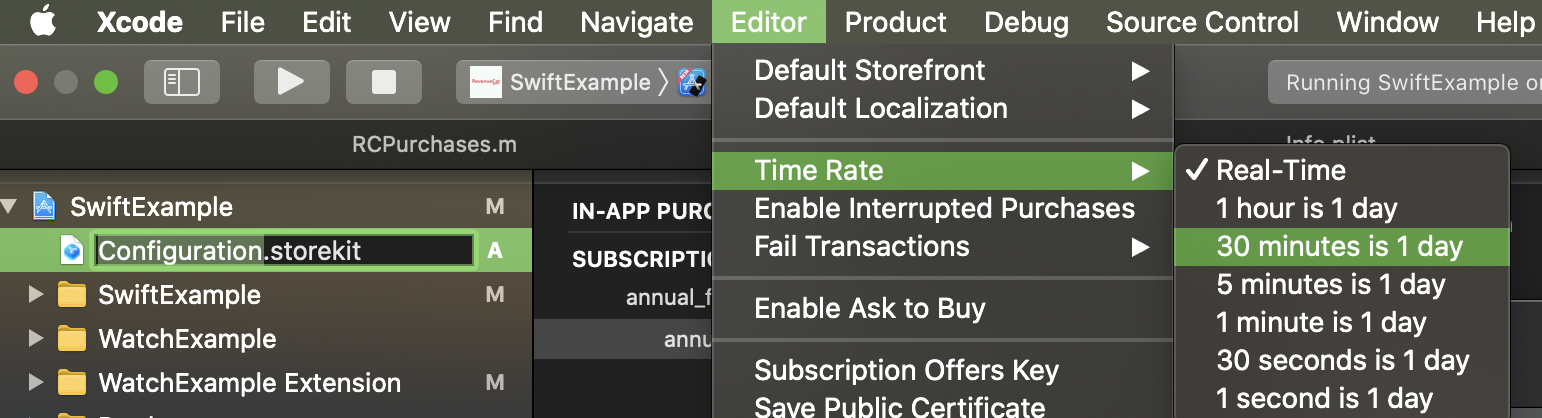This screenshot has width=1542, height=418.
Task: Open the View menu
Action: click(419, 22)
